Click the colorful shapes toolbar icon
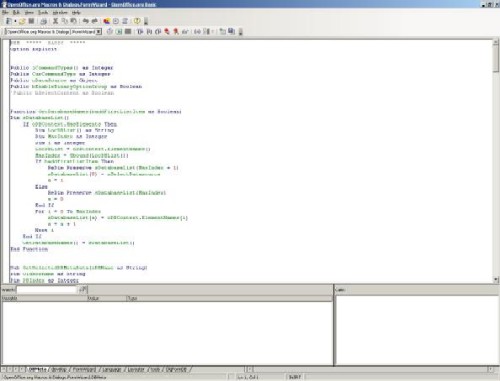This screenshot has width=500, height=381. (x=107, y=21)
